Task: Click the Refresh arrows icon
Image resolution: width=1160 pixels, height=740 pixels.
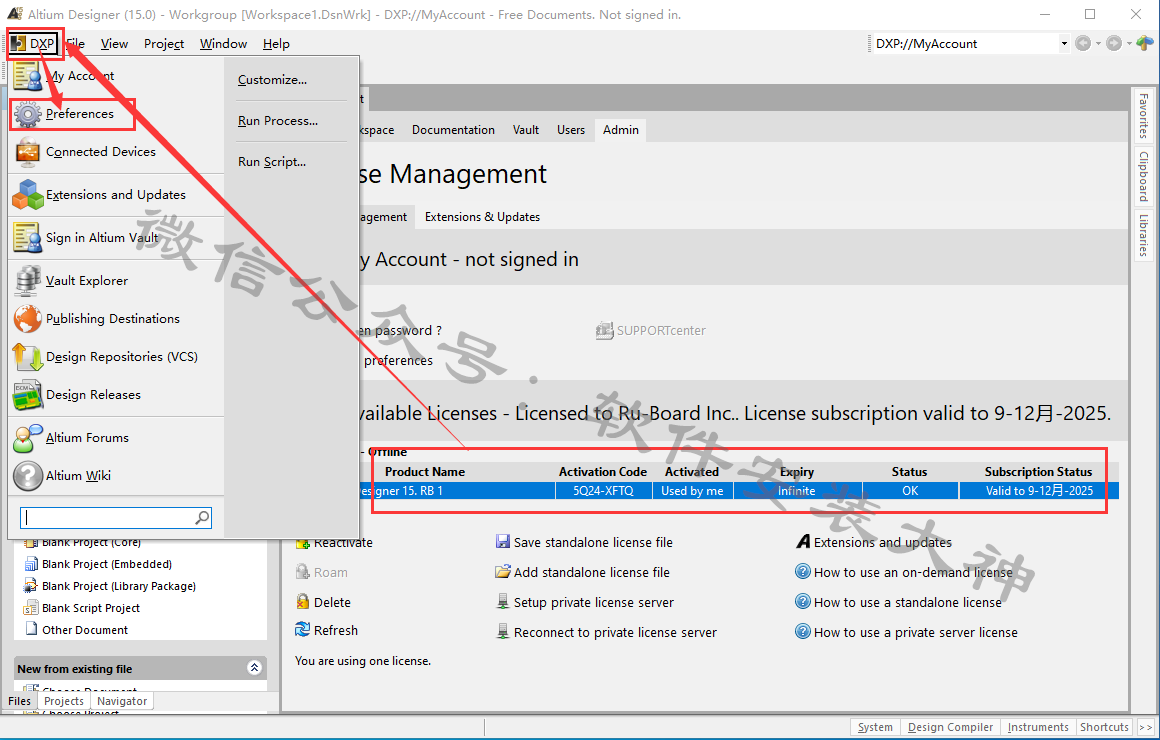Action: tap(303, 630)
